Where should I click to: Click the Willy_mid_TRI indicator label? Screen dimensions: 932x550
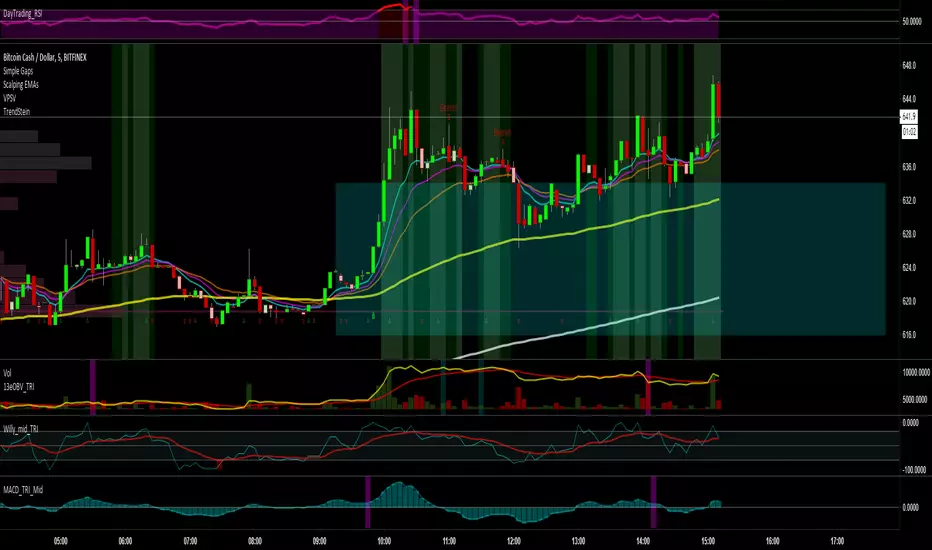click(21, 429)
